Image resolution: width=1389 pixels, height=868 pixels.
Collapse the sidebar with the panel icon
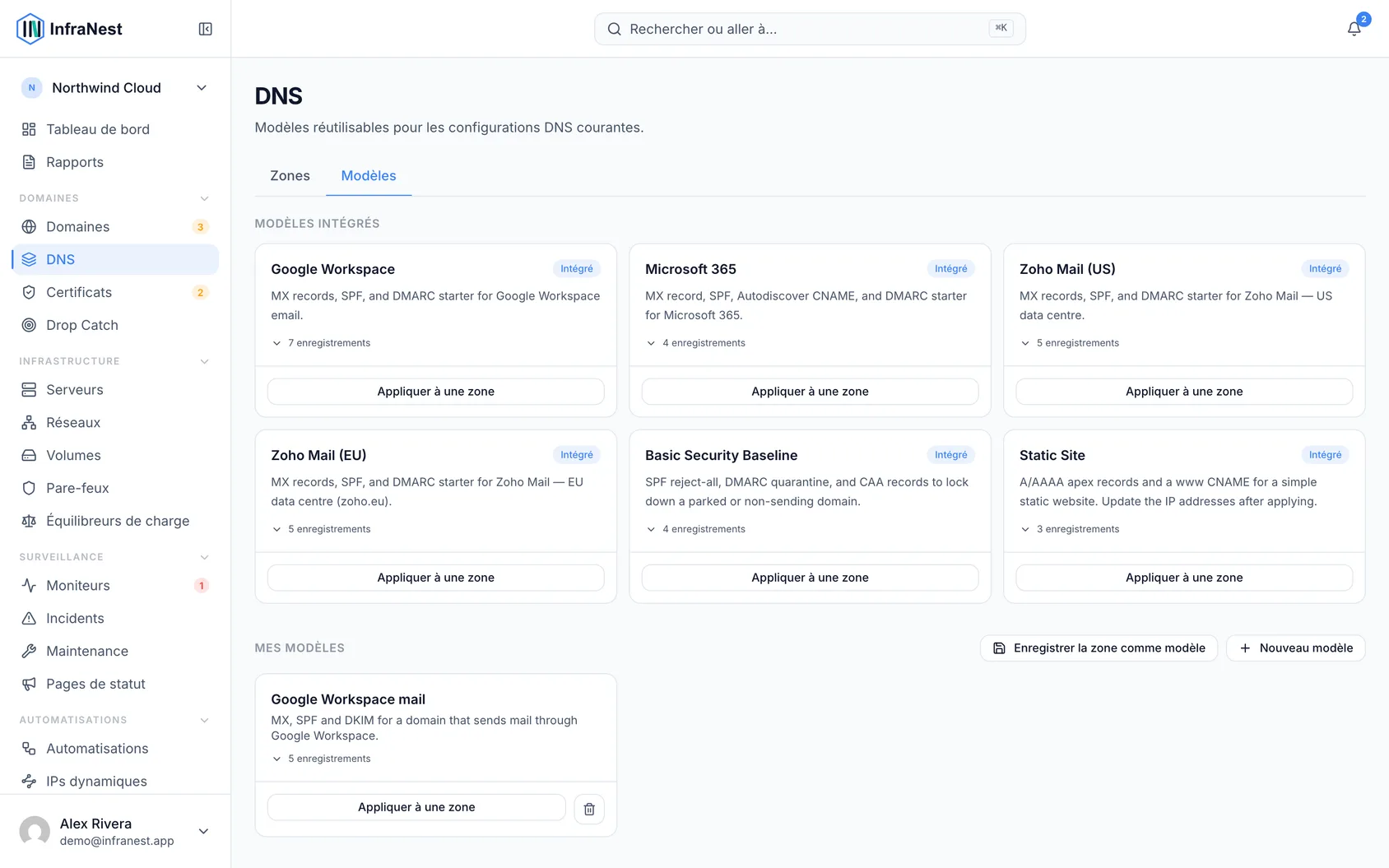pyautogui.click(x=206, y=29)
